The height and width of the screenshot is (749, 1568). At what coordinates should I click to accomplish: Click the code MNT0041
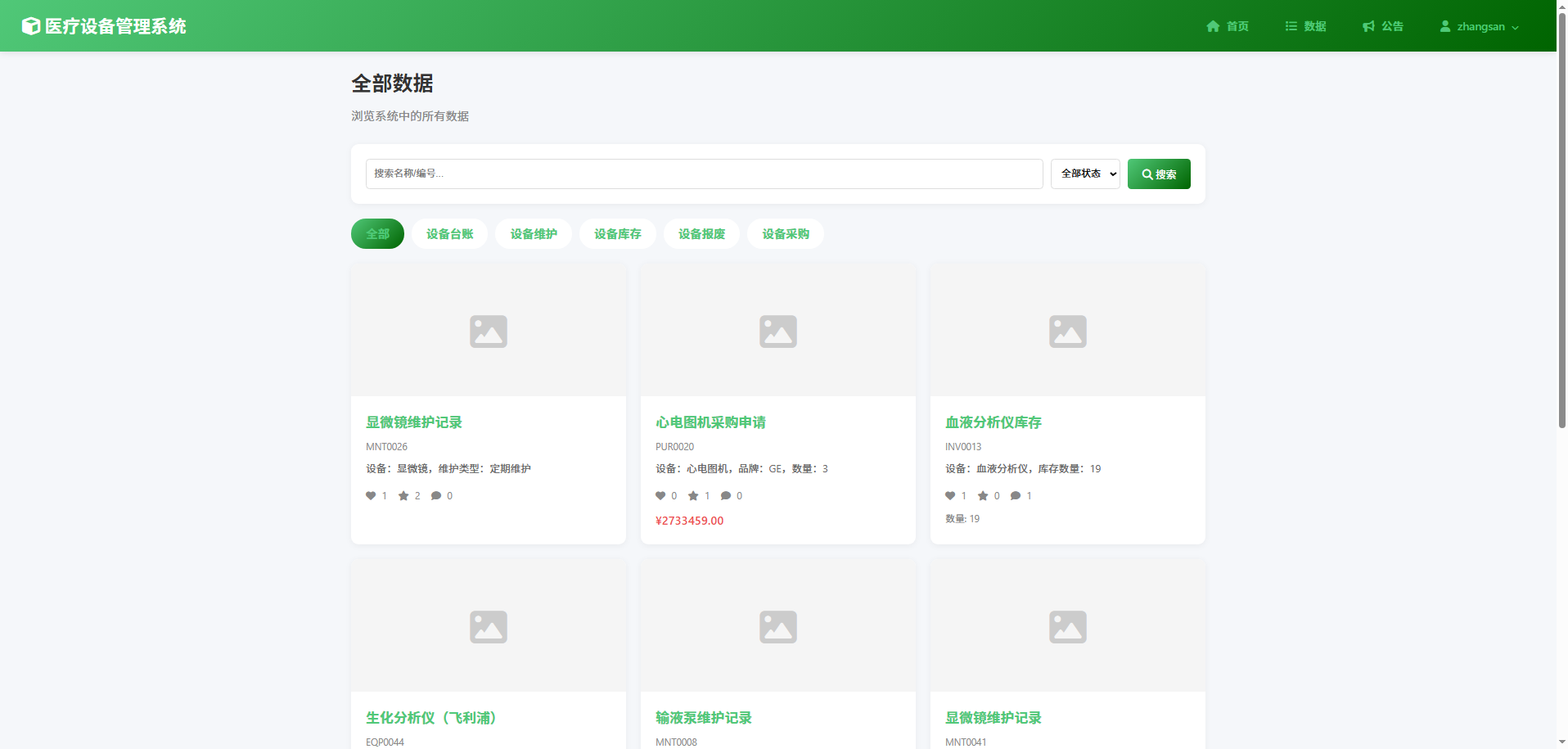[966, 742]
